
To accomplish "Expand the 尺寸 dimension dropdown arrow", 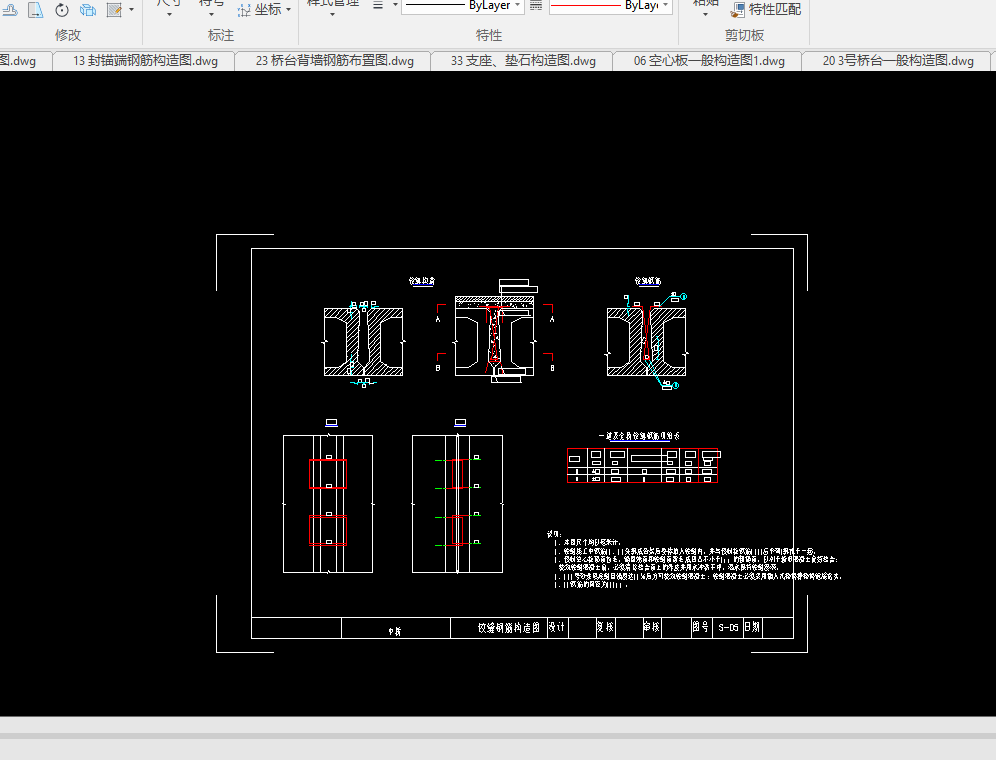I will [x=169, y=14].
